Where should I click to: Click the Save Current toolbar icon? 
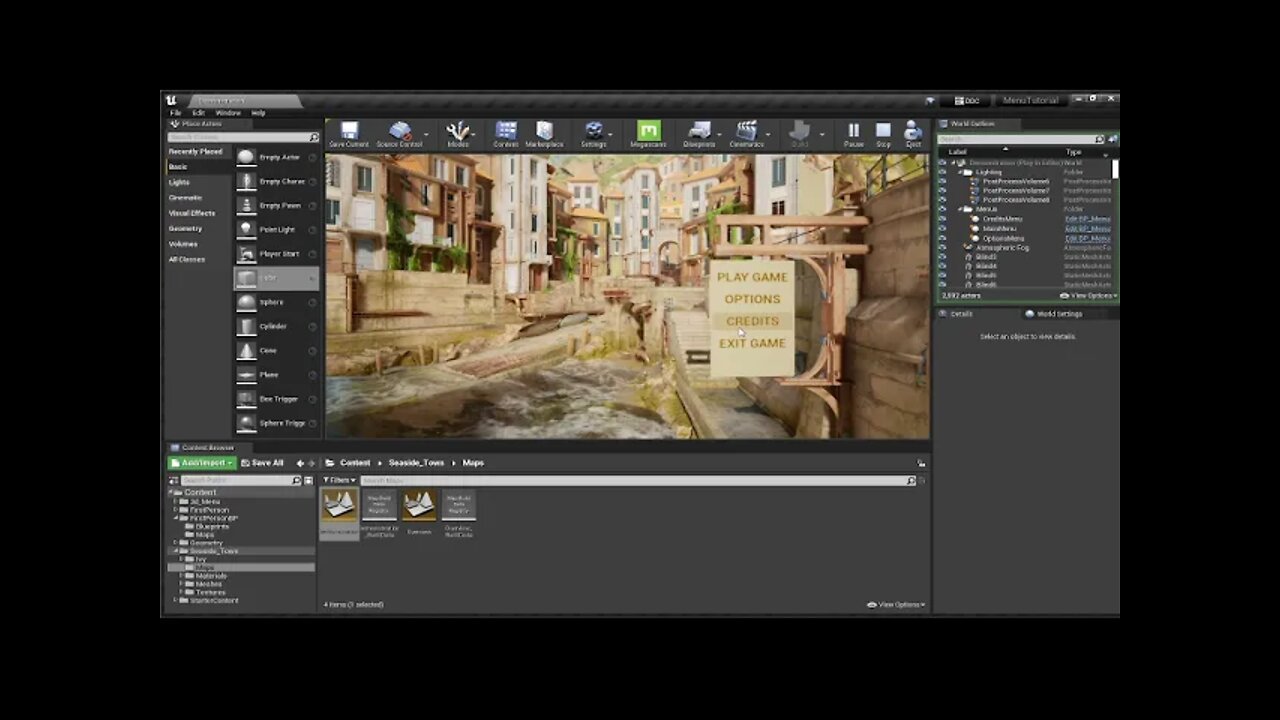click(349, 134)
